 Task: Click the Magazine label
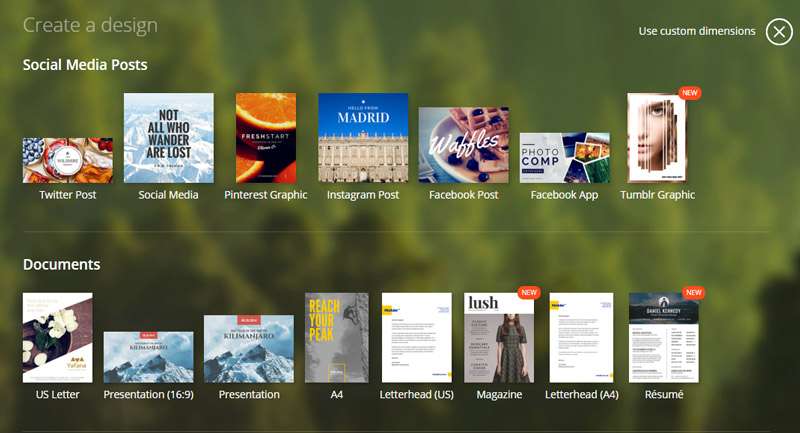tap(499, 395)
